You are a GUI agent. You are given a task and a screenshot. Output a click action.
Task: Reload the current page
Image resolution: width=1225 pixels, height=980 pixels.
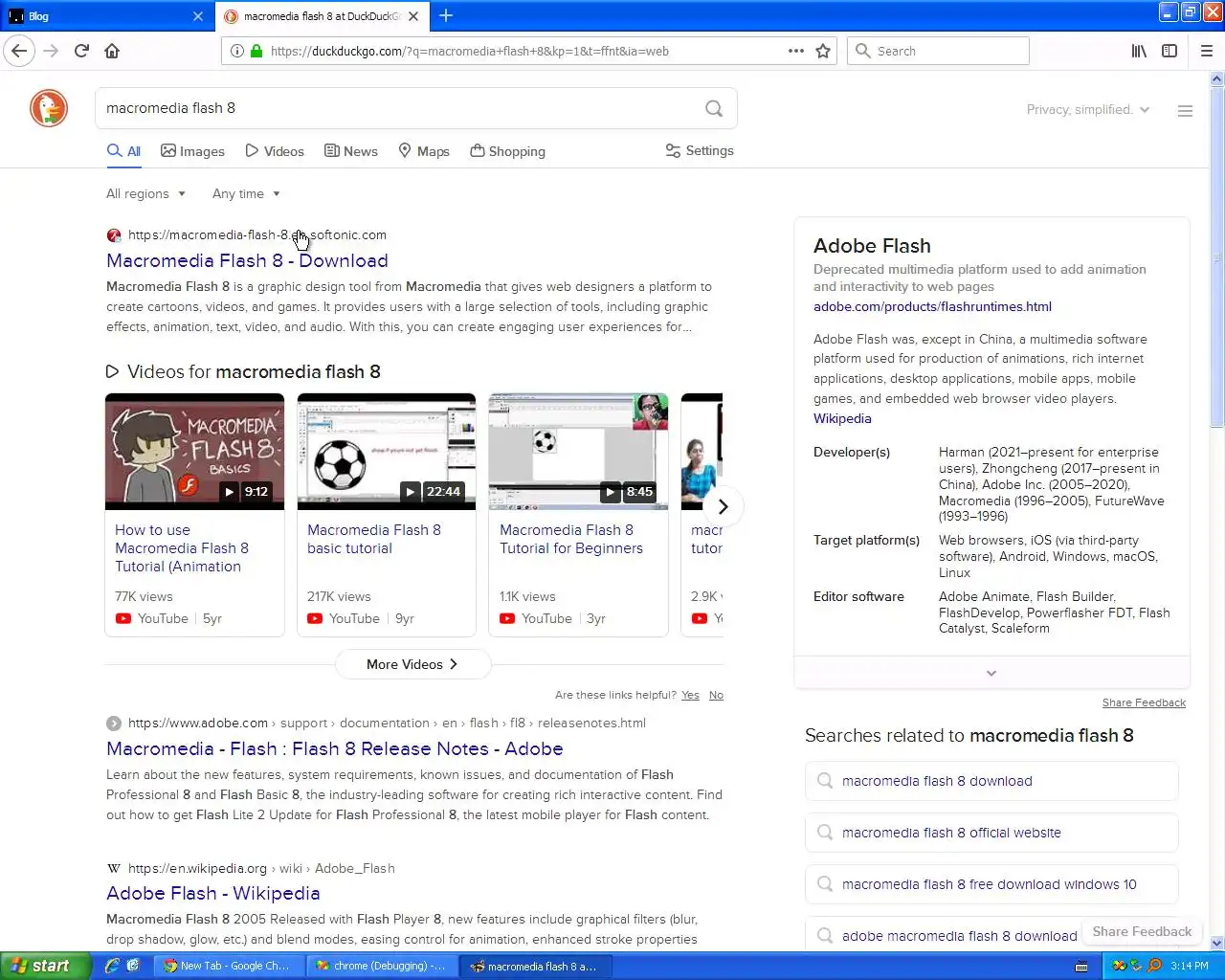coord(81,51)
